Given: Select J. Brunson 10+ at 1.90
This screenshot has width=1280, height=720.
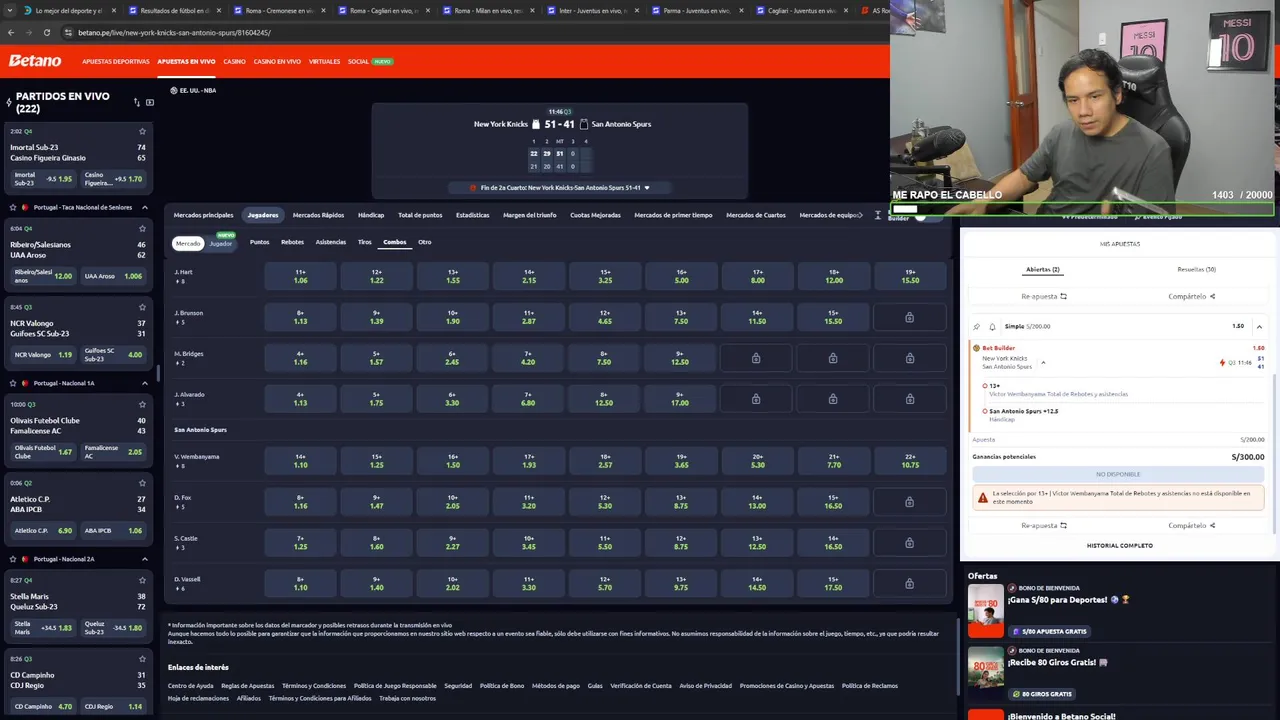Looking at the screenshot, I should [x=452, y=317].
